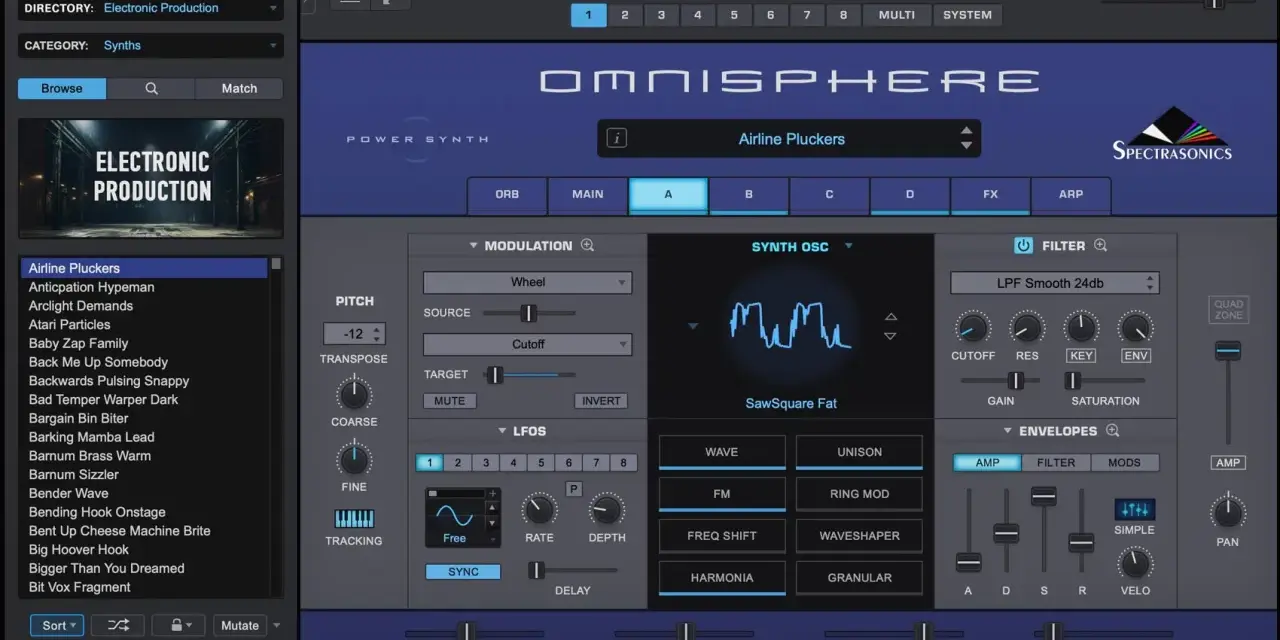Open the Wheel modulation source dropdown
Viewport: 1280px width, 640px height.
pyautogui.click(x=527, y=282)
